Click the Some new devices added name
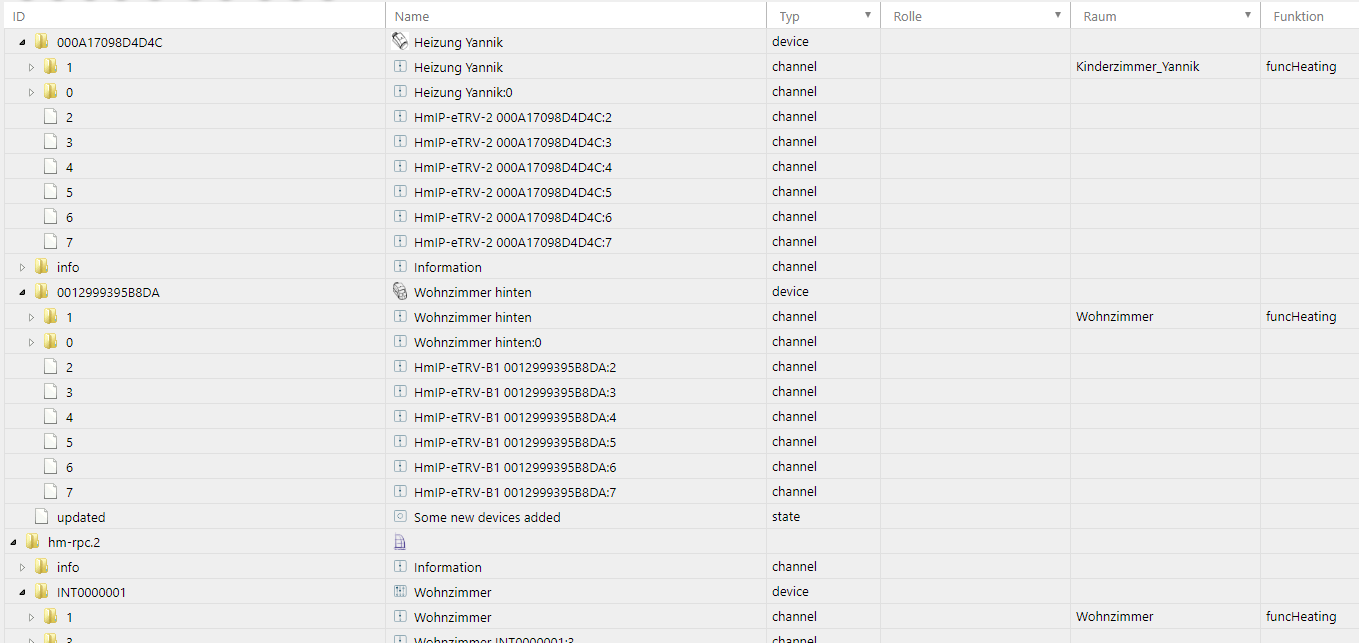This screenshot has width=1359, height=643. click(x=487, y=517)
